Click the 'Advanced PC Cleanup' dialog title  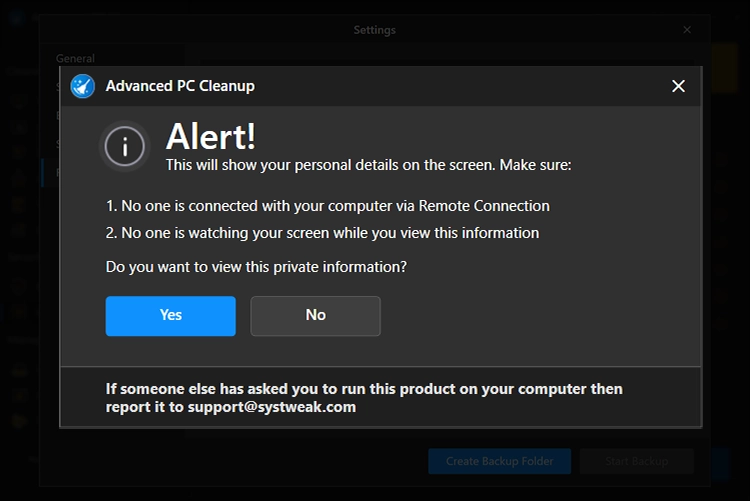[180, 86]
